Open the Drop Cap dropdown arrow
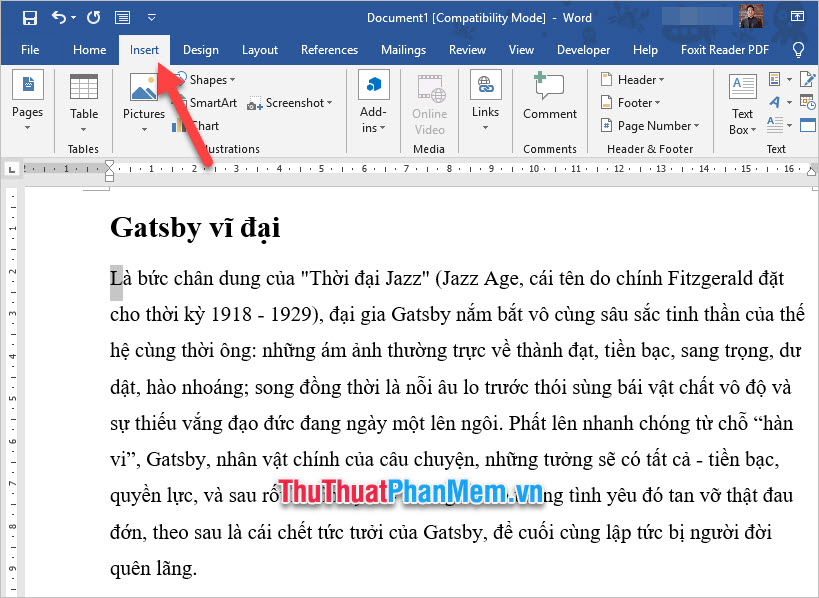This screenshot has width=819, height=598. click(x=789, y=125)
